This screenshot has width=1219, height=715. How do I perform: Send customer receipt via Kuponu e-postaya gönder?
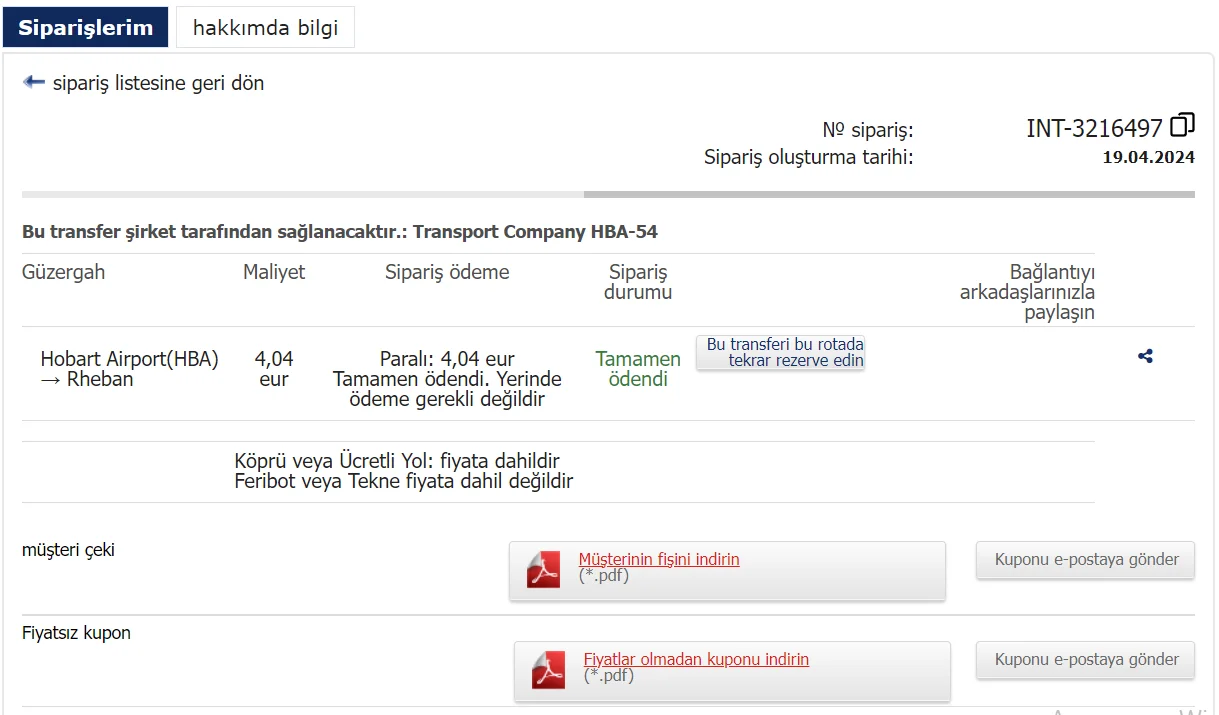click(1086, 560)
